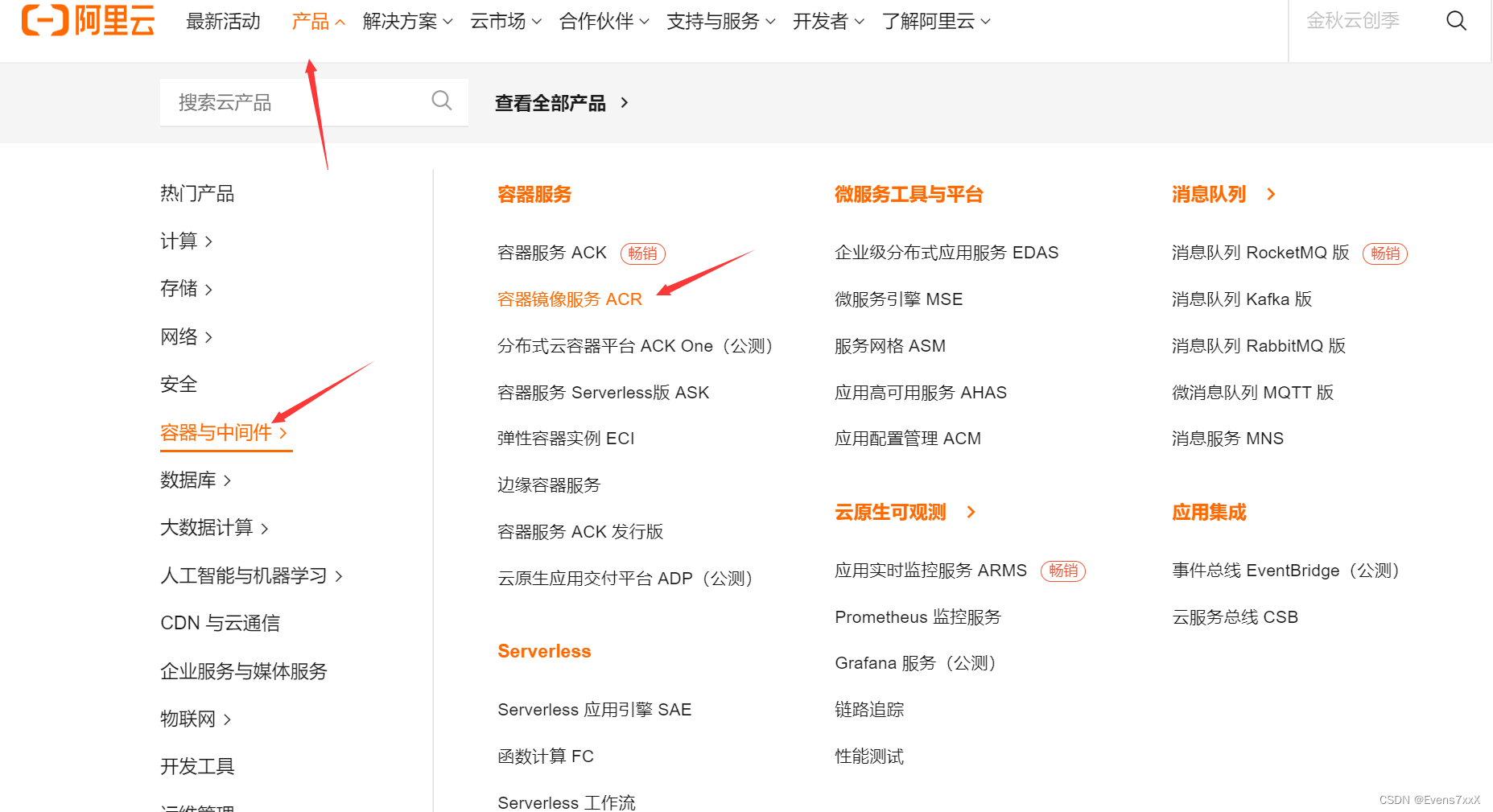Expand the 合作伙伴 dropdown
Screen dimensions: 1493x812
[604, 22]
